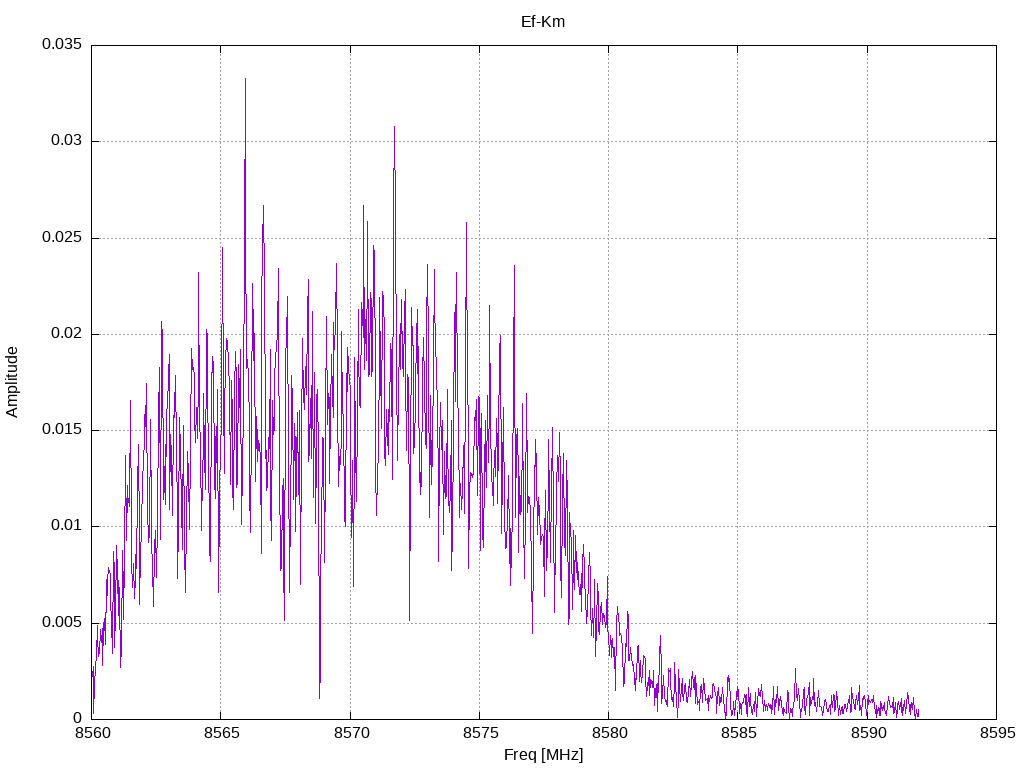Screen dimensions: 1024x768
Task: Click y-axis tick value 0.005
Action: pos(62,622)
